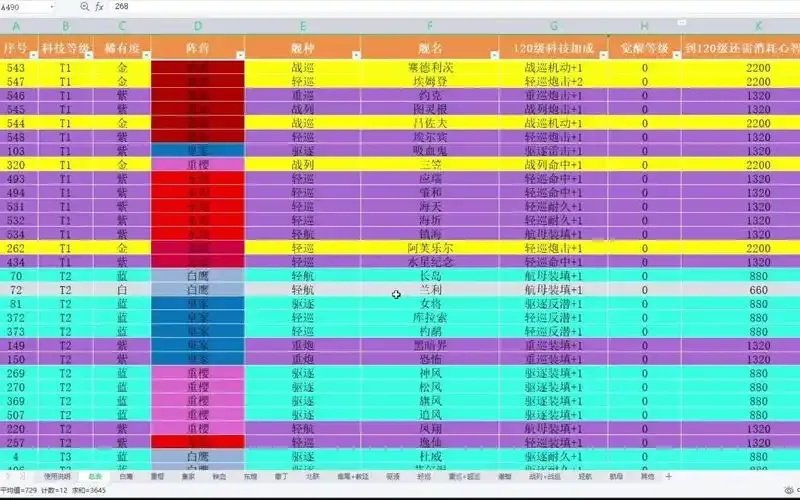Viewport: 800px width, 500px height.
Task: Select the cell with ship name 阿芙乐尔
Action: point(430,248)
